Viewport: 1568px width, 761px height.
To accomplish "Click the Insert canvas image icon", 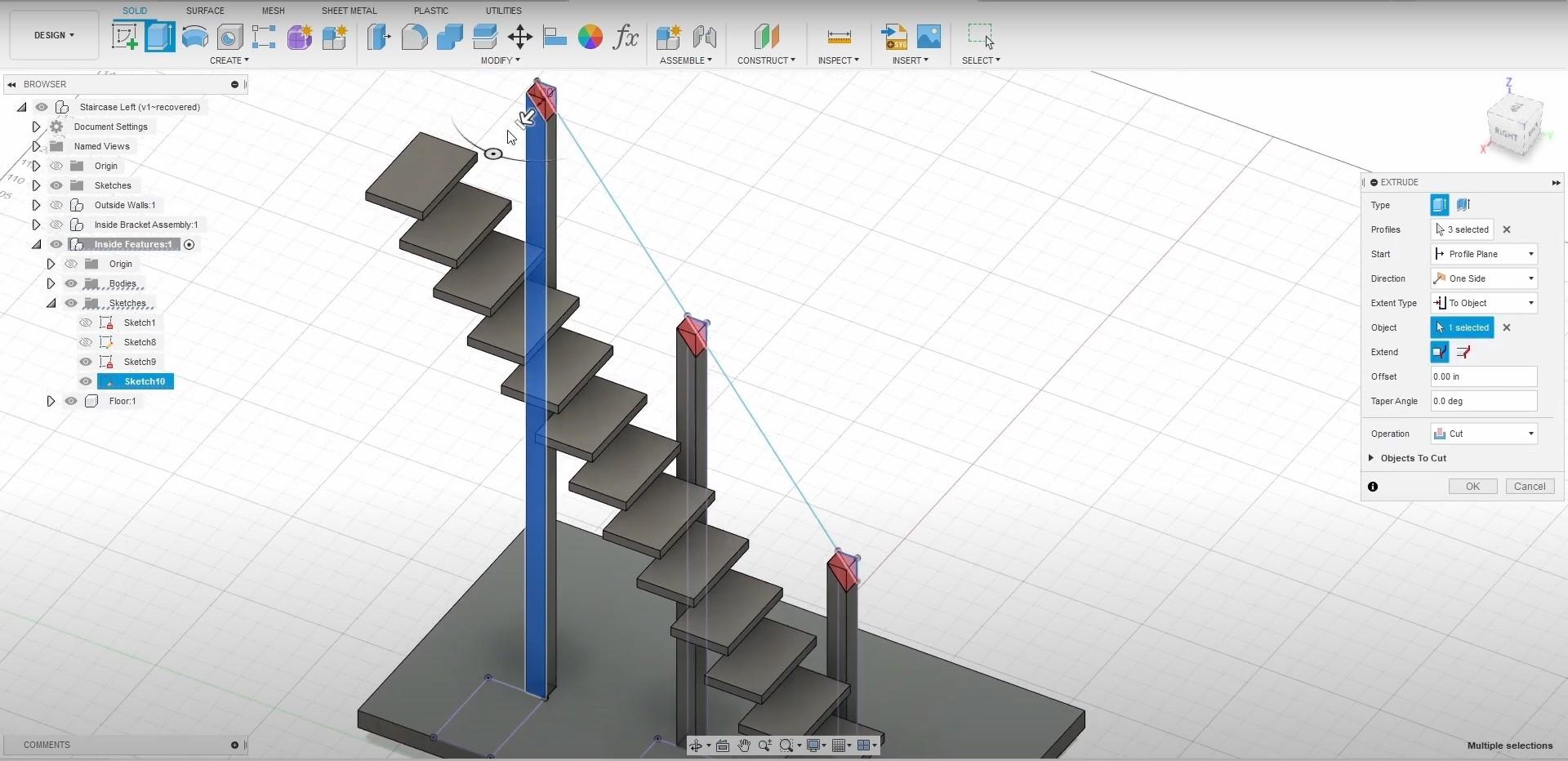I will [x=929, y=37].
